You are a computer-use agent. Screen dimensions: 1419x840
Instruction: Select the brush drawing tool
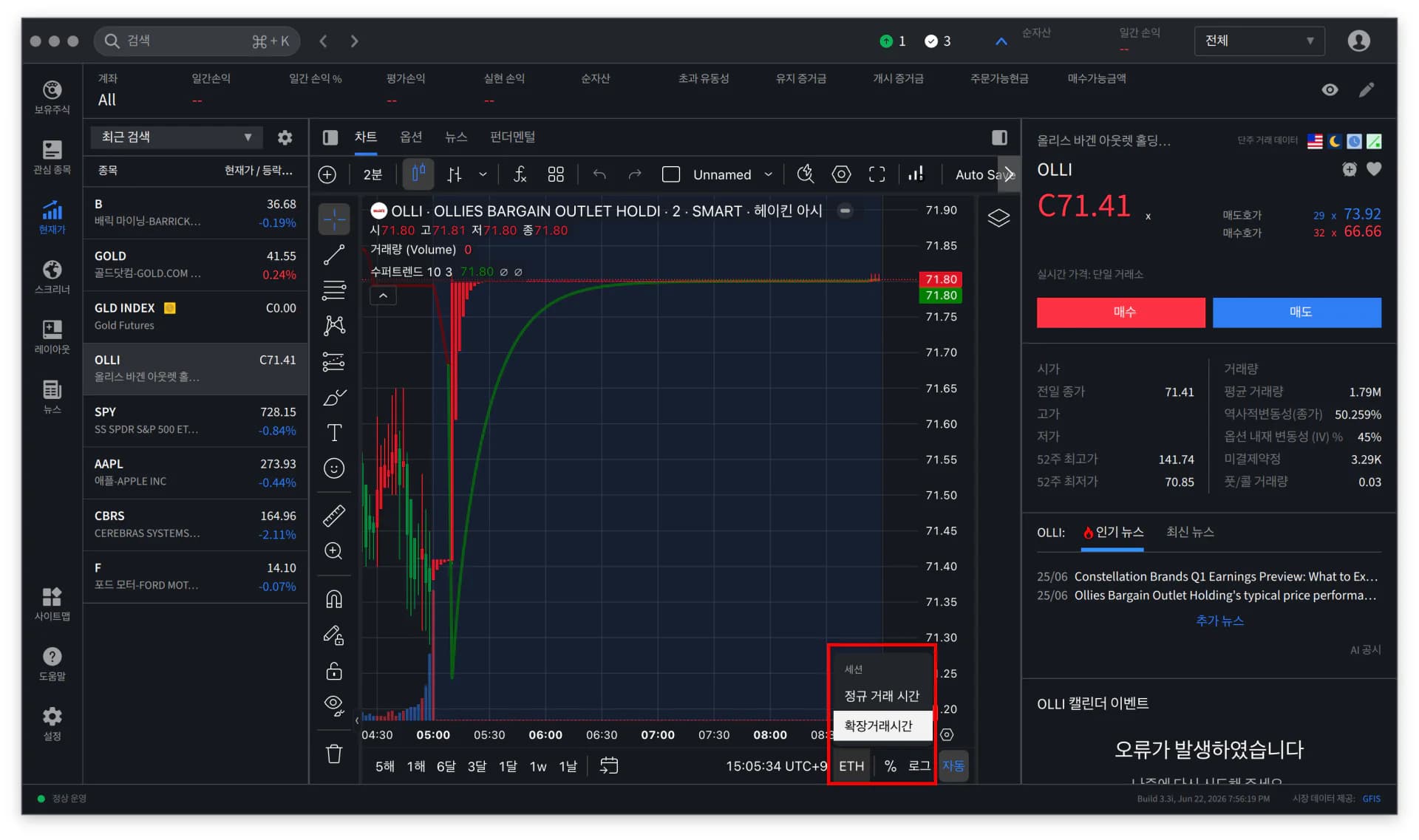tap(334, 397)
